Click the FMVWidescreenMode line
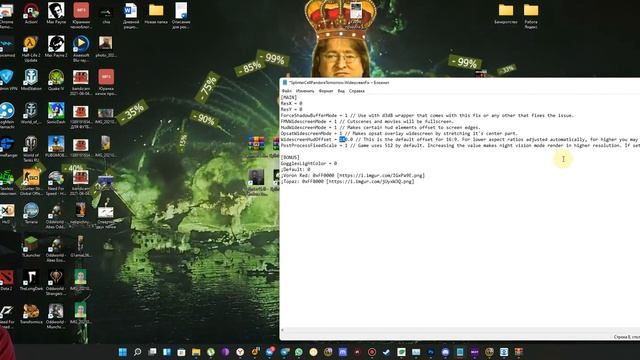 click(x=367, y=122)
